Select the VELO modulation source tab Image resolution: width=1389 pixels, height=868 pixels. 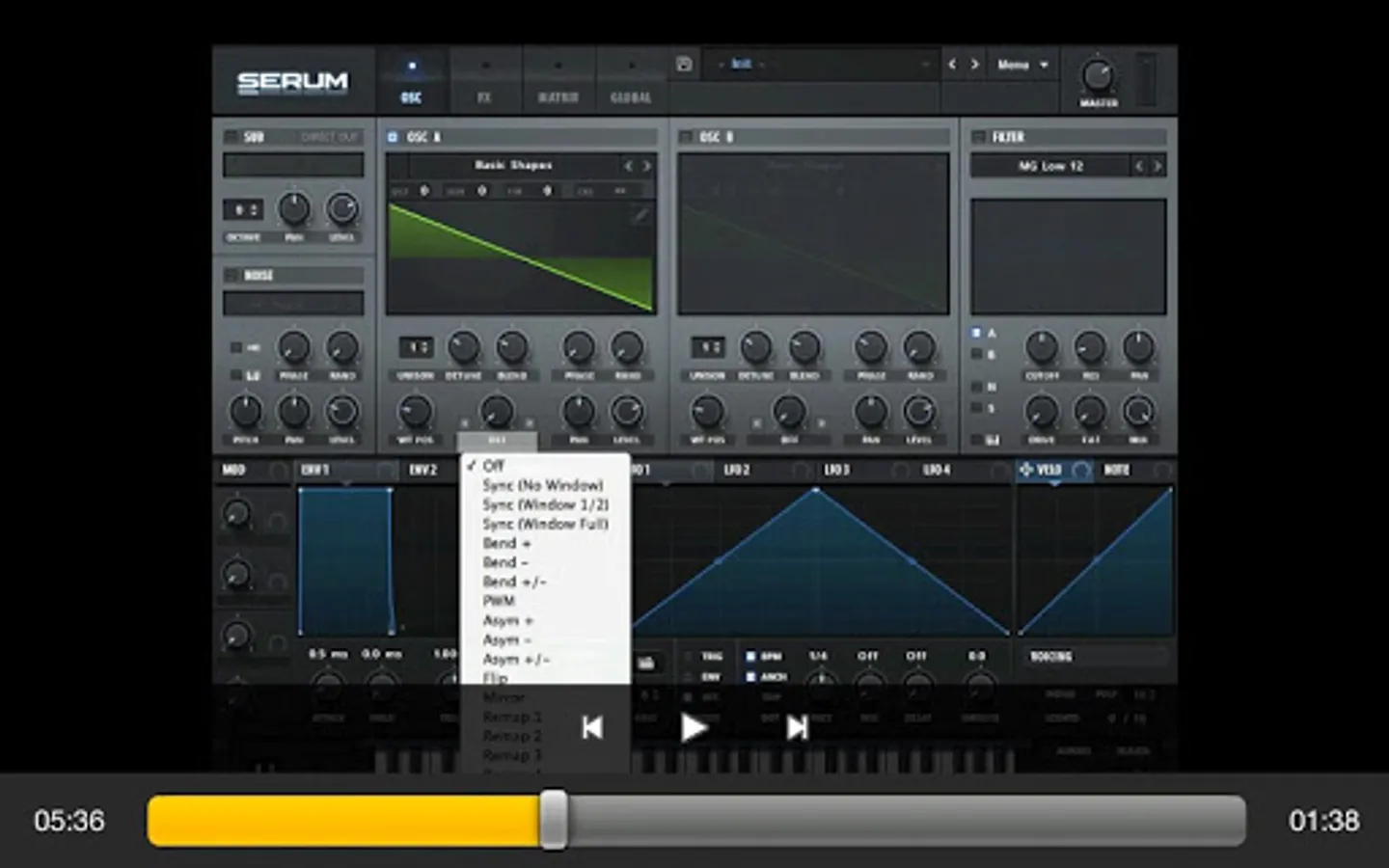point(1049,470)
